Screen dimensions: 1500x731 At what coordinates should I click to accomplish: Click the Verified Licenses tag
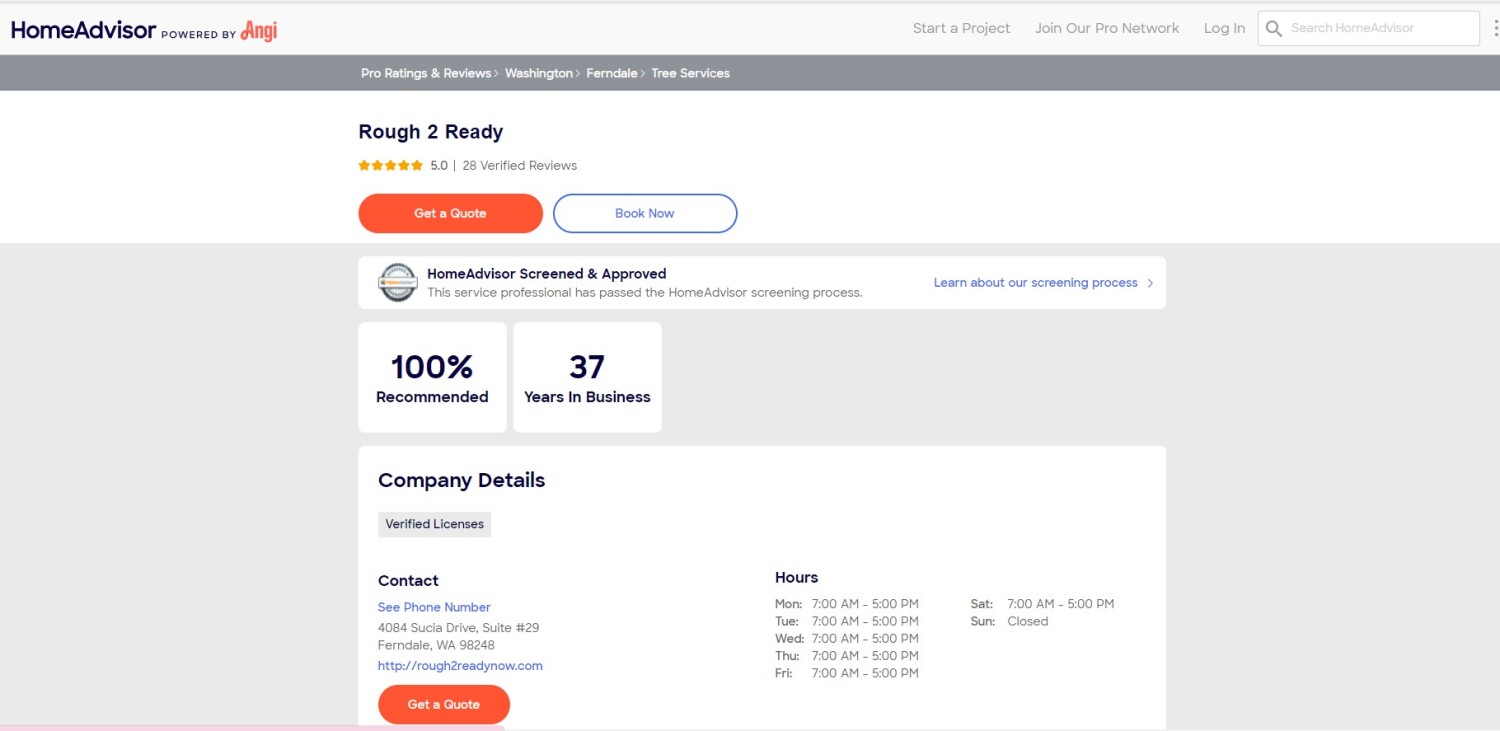click(x=434, y=524)
